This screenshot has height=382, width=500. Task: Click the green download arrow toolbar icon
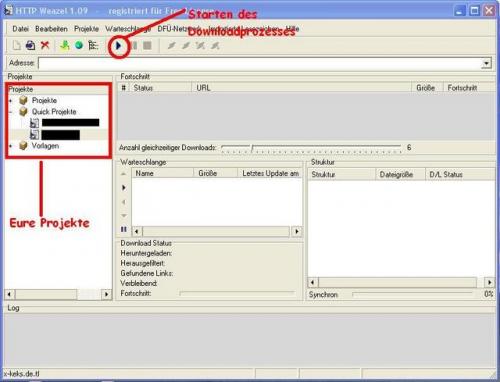coord(65,45)
